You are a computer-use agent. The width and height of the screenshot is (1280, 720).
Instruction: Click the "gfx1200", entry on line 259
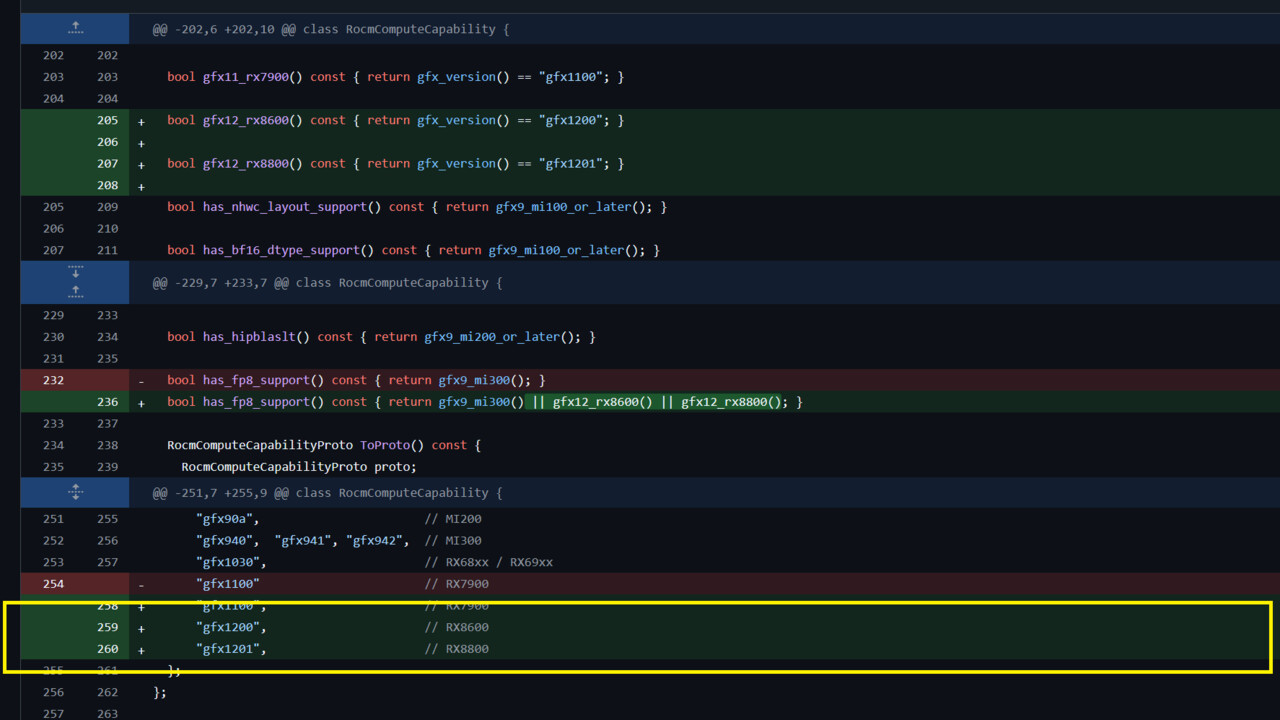point(231,627)
